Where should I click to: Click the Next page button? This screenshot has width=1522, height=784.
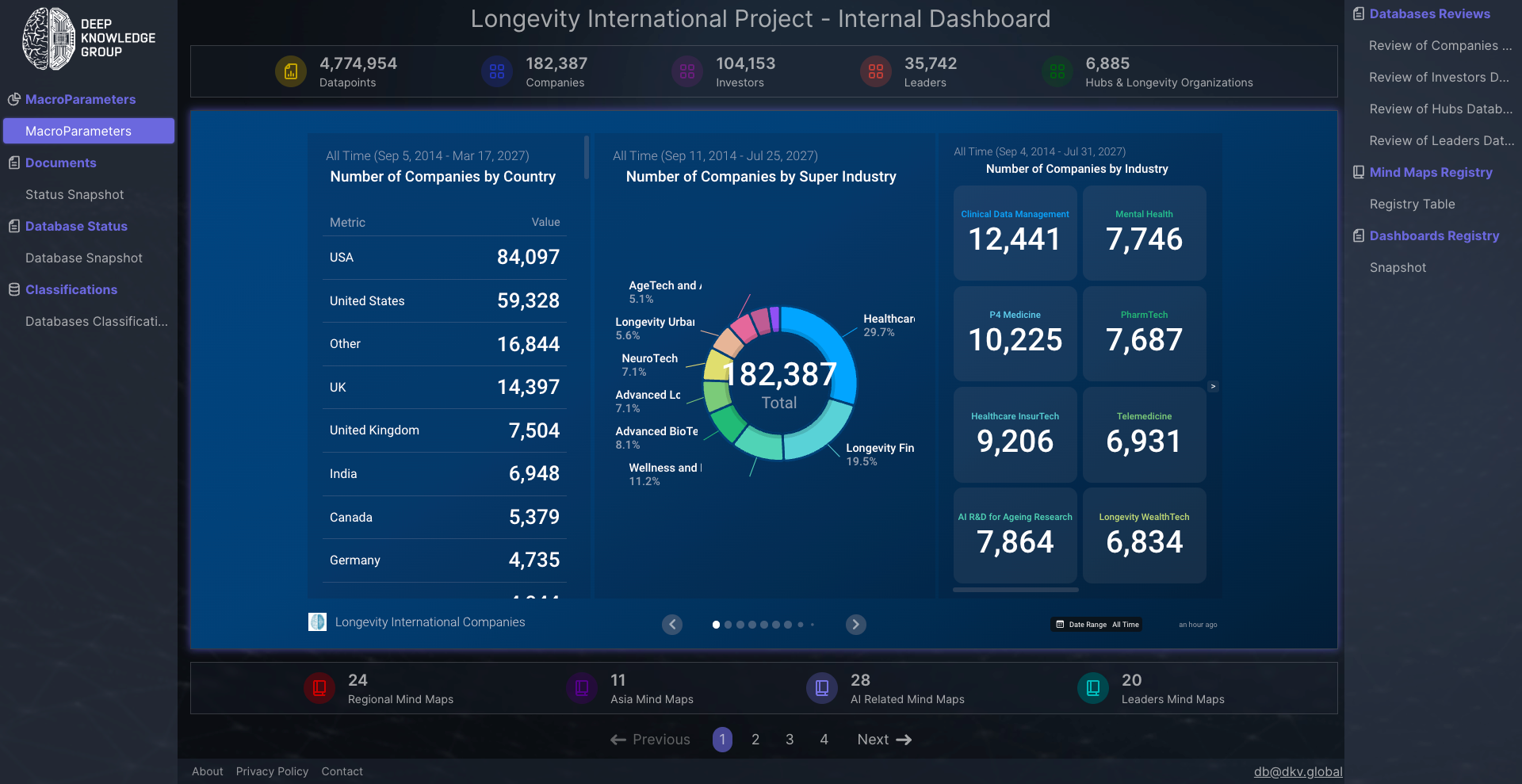[x=884, y=740]
